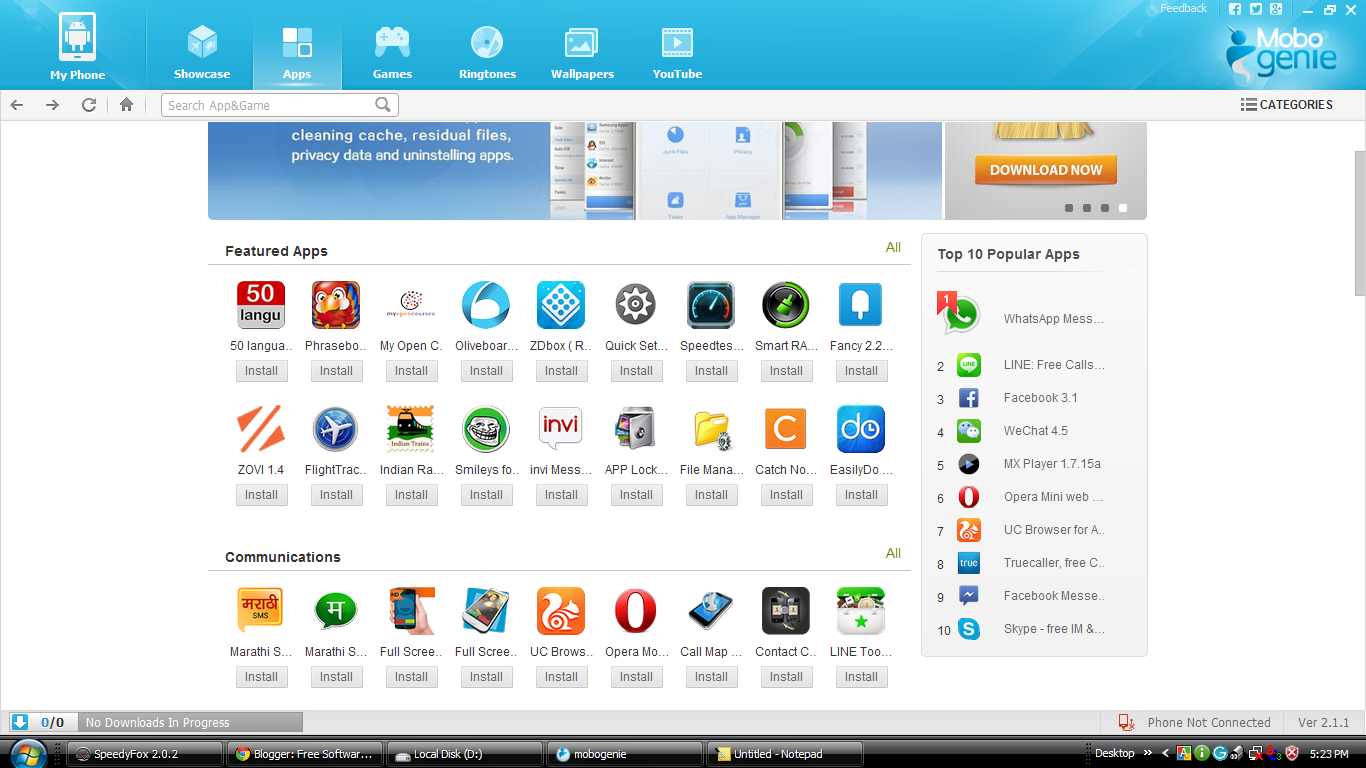Open the downloads arrow icon in status bar
1366x768 pixels.
click(20, 721)
